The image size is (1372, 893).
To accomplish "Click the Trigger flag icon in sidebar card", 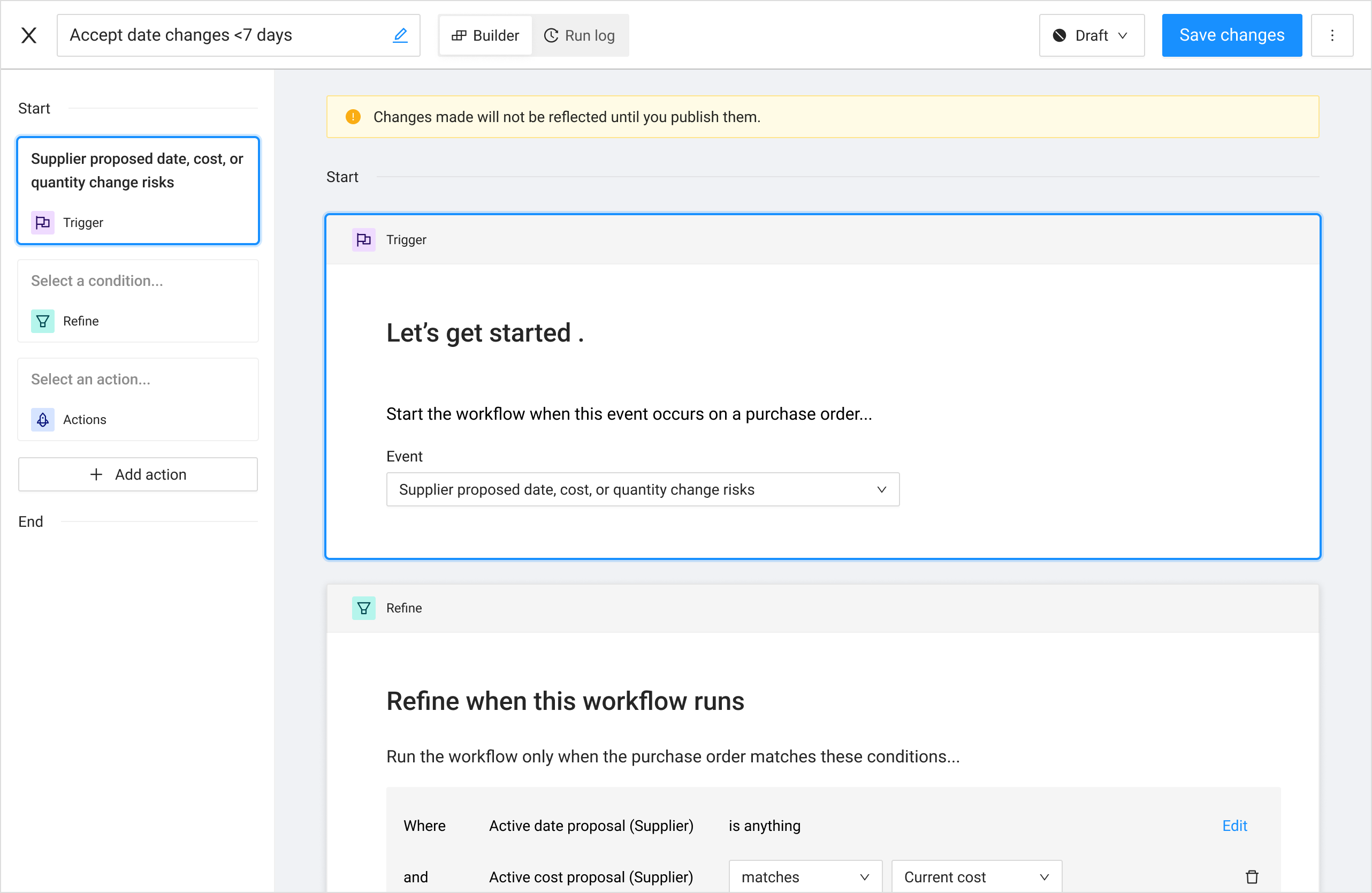I will point(43,222).
